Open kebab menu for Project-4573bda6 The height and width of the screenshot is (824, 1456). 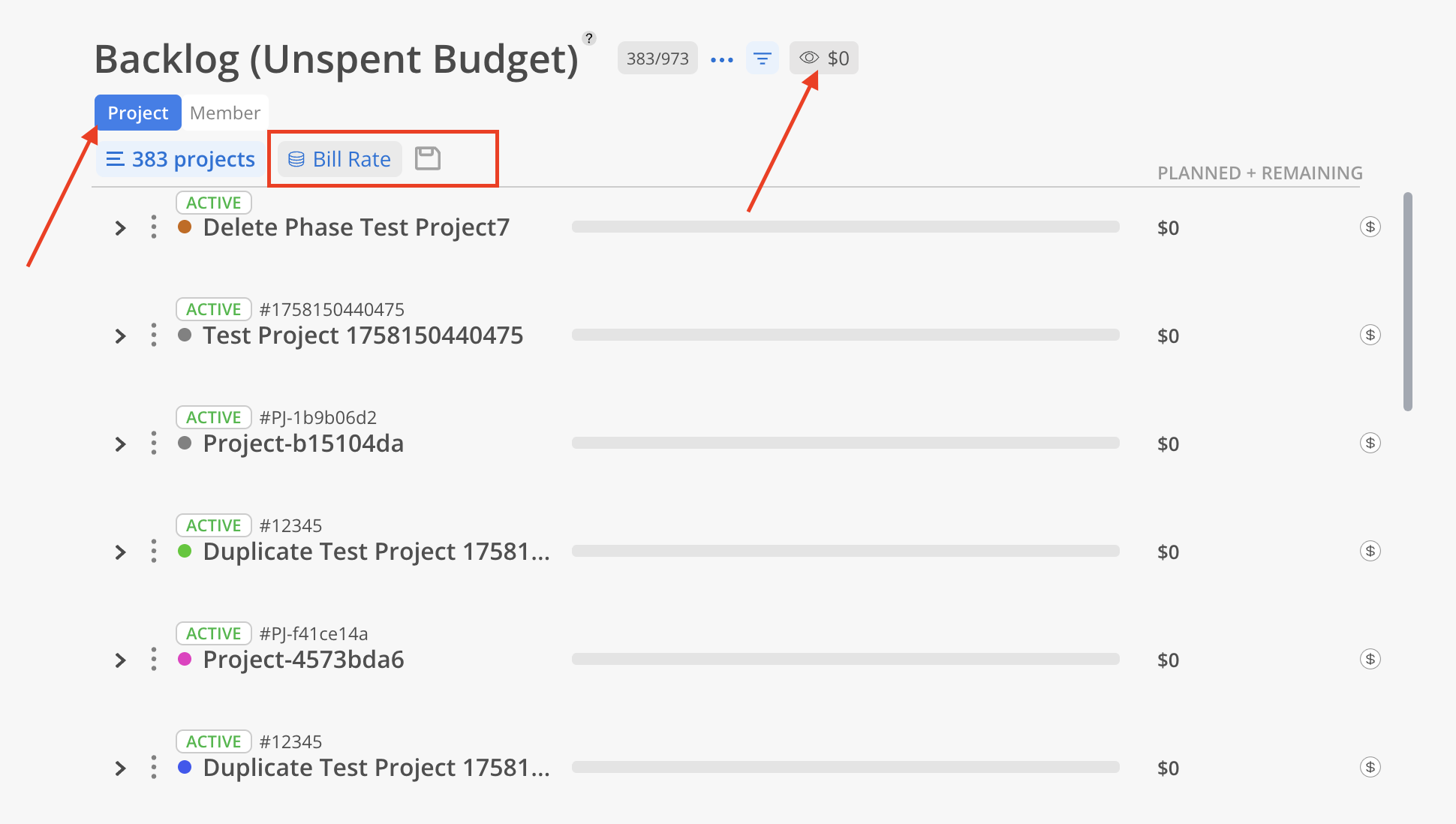click(154, 659)
